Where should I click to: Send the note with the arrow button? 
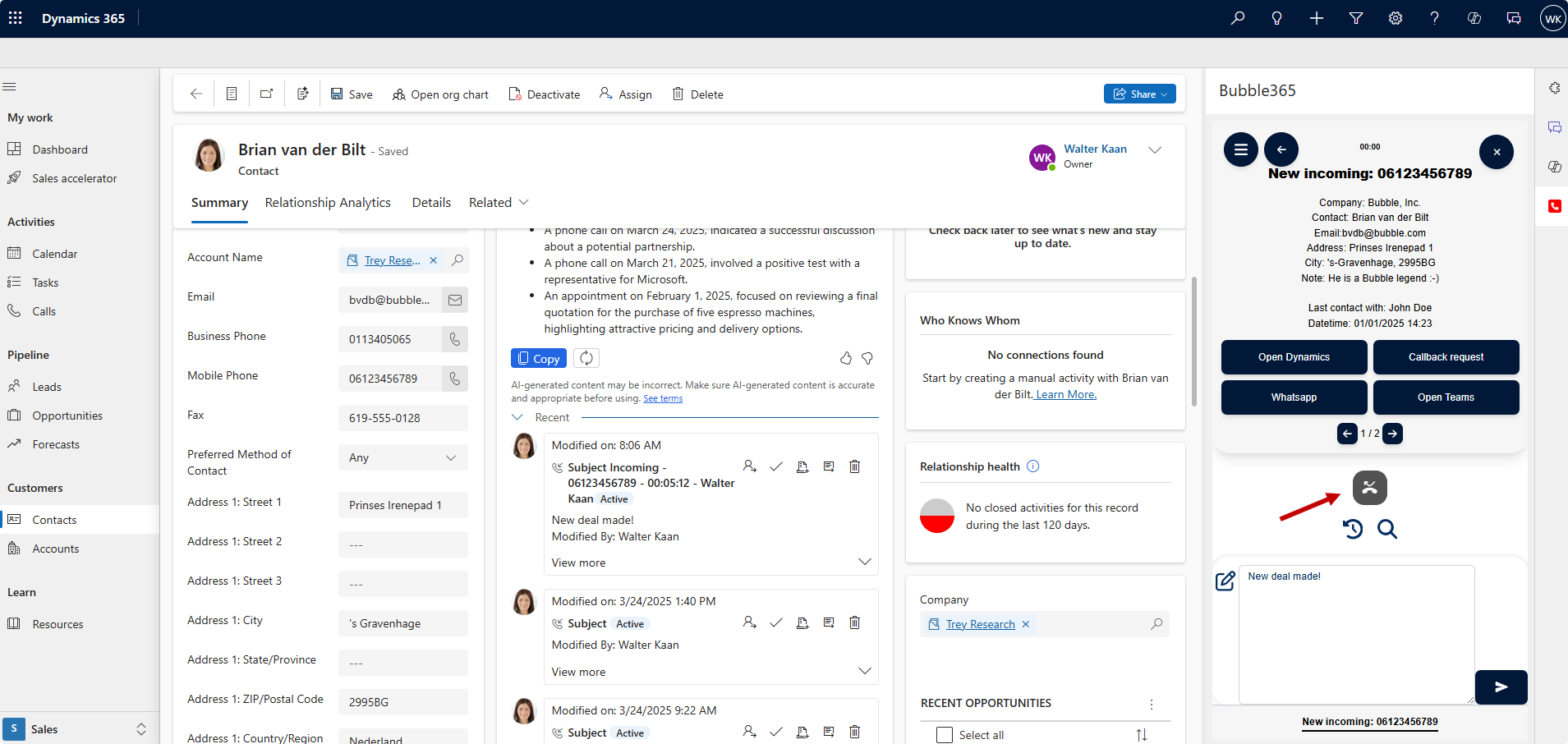click(x=1501, y=687)
